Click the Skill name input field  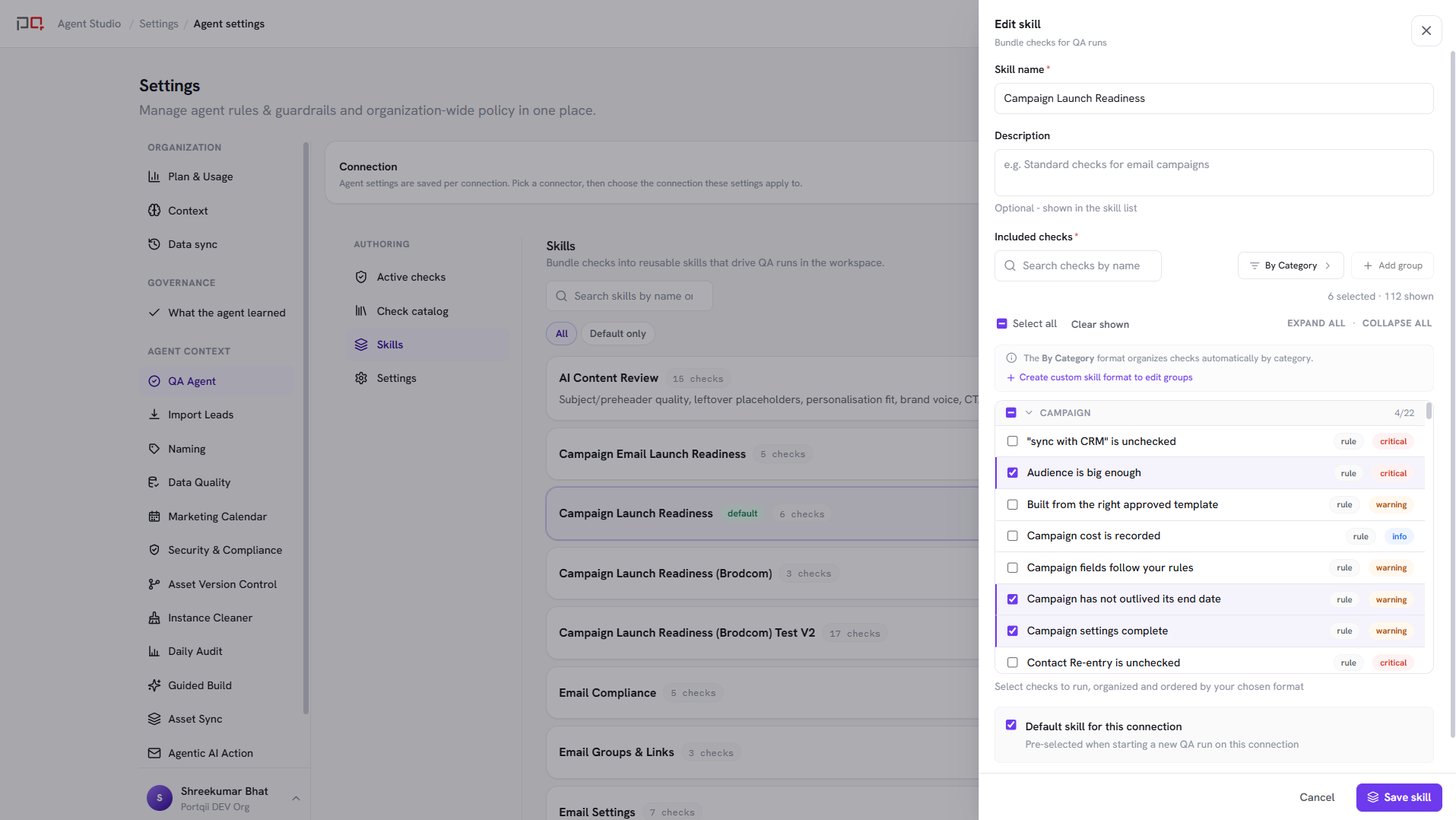[x=1213, y=98]
